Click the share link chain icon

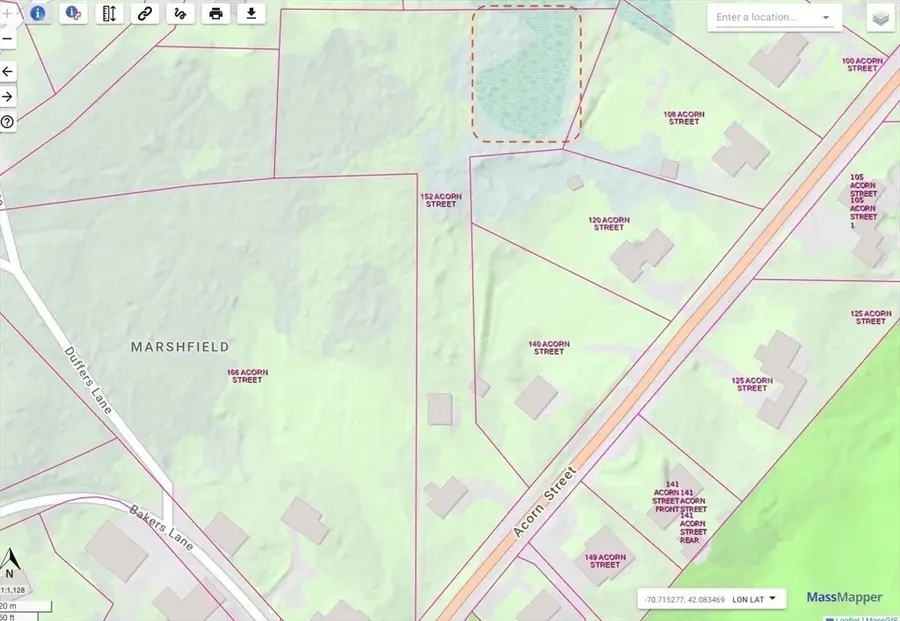coord(145,13)
